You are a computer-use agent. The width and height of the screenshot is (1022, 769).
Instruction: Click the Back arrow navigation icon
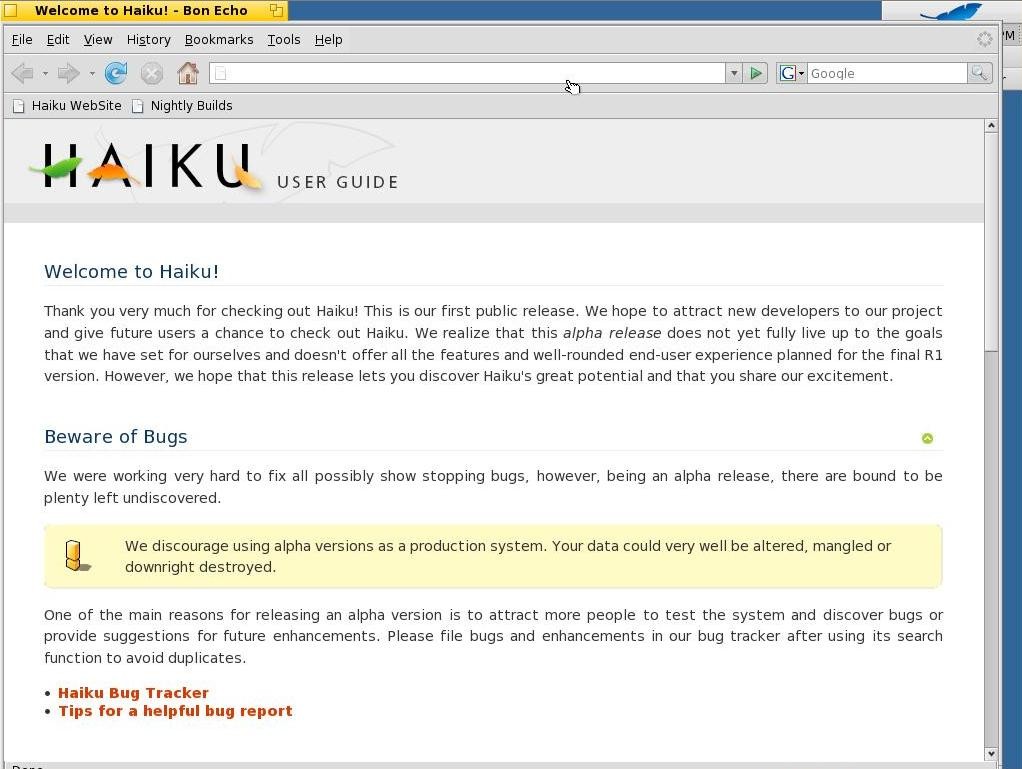(x=23, y=73)
